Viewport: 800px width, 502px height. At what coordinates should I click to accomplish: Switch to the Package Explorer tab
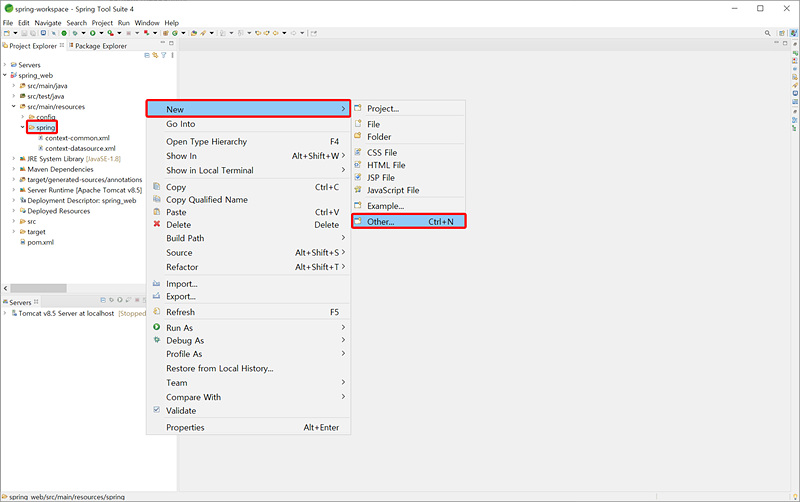(x=97, y=46)
